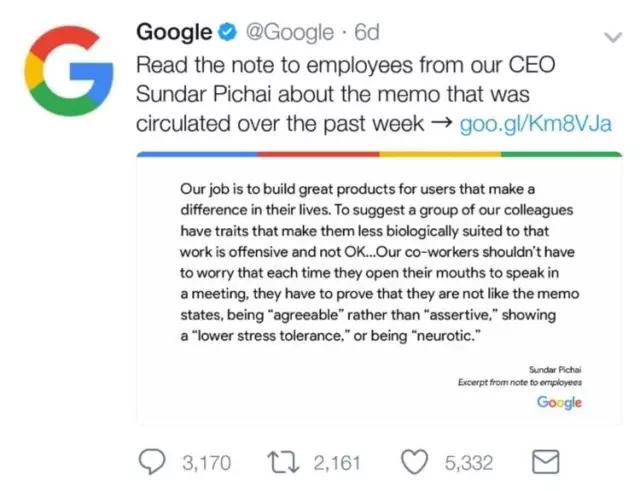View the 3,170 replies count
The width and height of the screenshot is (640, 491).
[x=205, y=463]
